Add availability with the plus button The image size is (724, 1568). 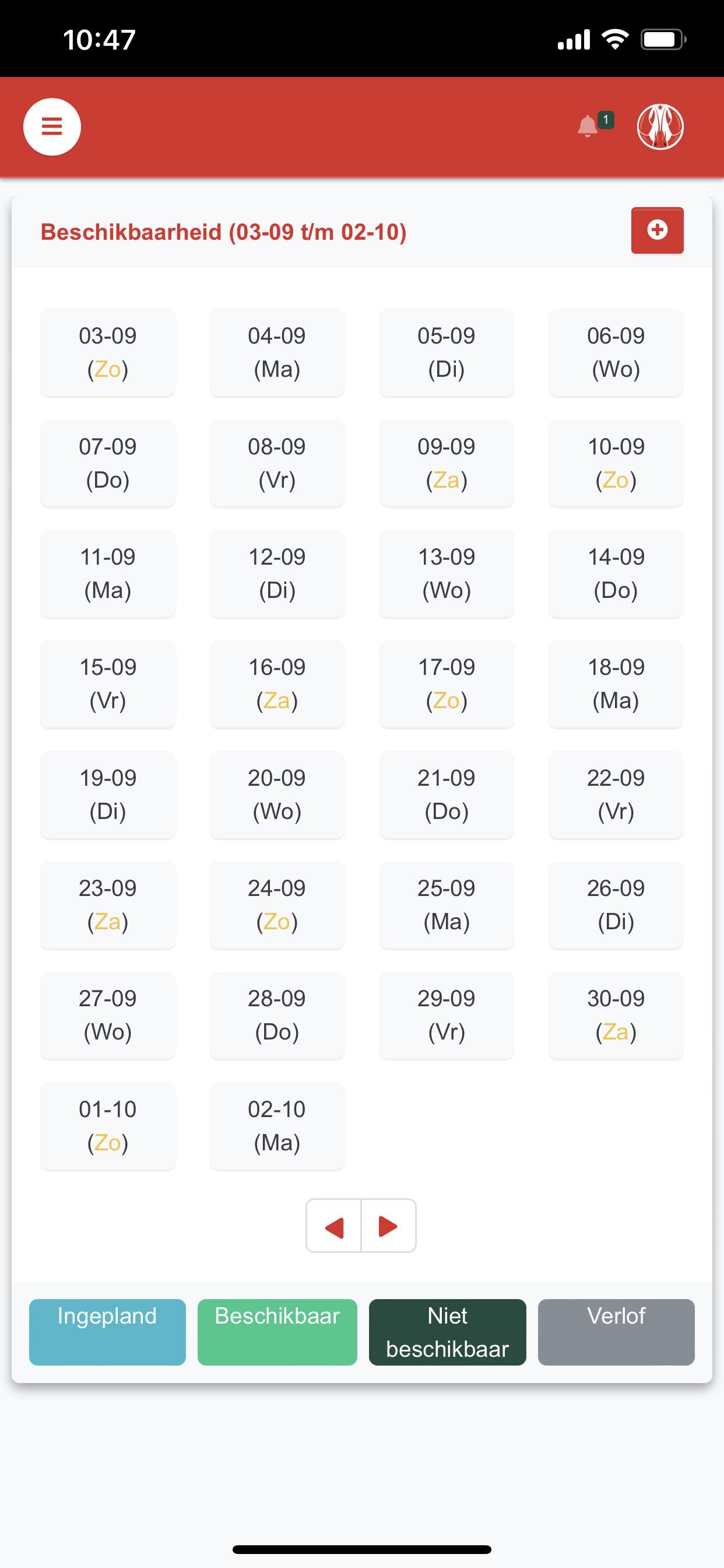[657, 230]
